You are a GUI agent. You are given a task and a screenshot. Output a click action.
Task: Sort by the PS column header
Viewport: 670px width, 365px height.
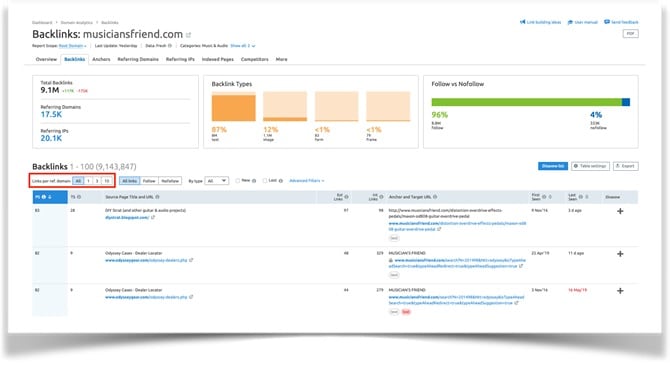click(x=50, y=197)
